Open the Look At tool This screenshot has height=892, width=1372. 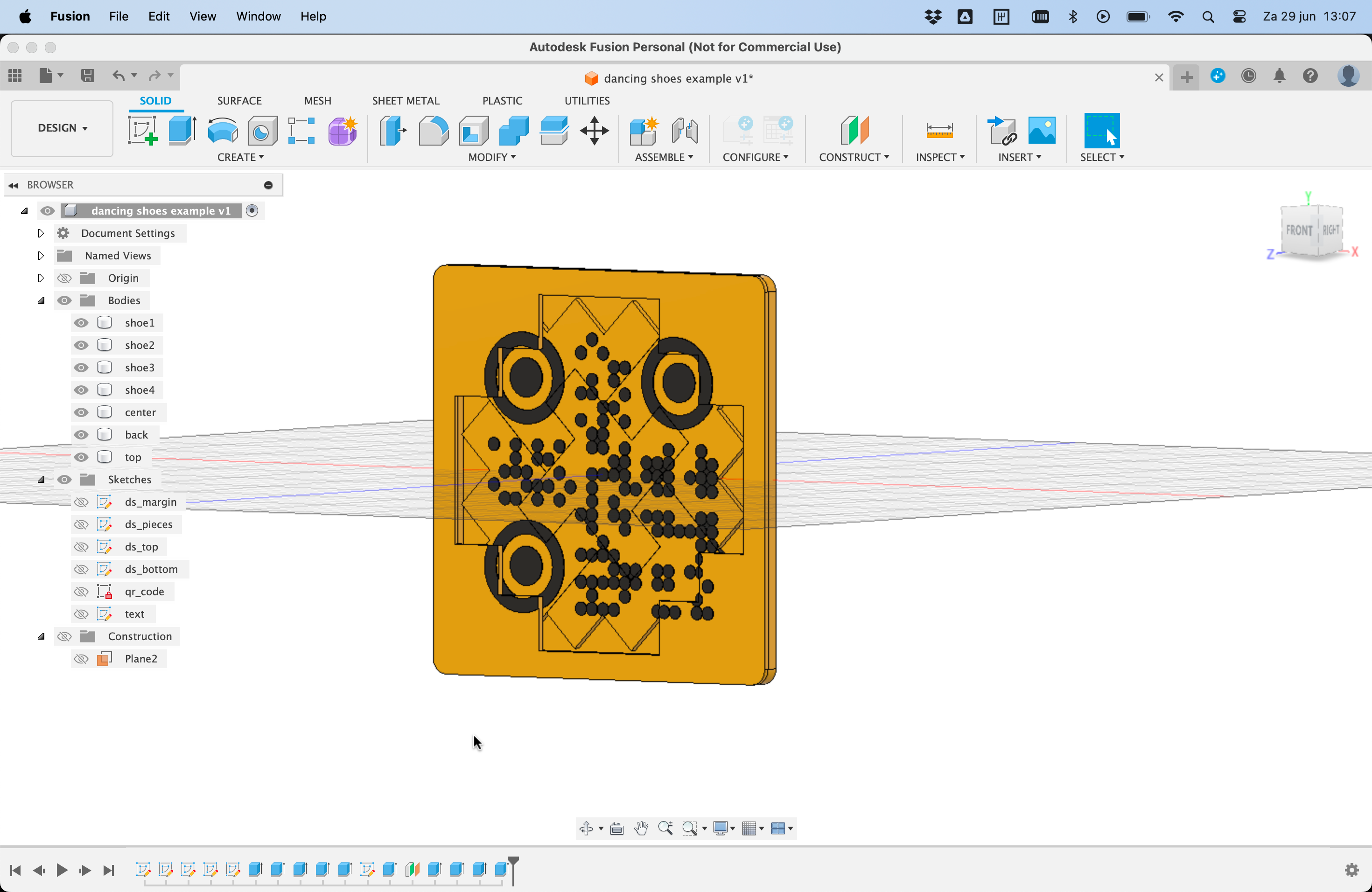tap(617, 828)
